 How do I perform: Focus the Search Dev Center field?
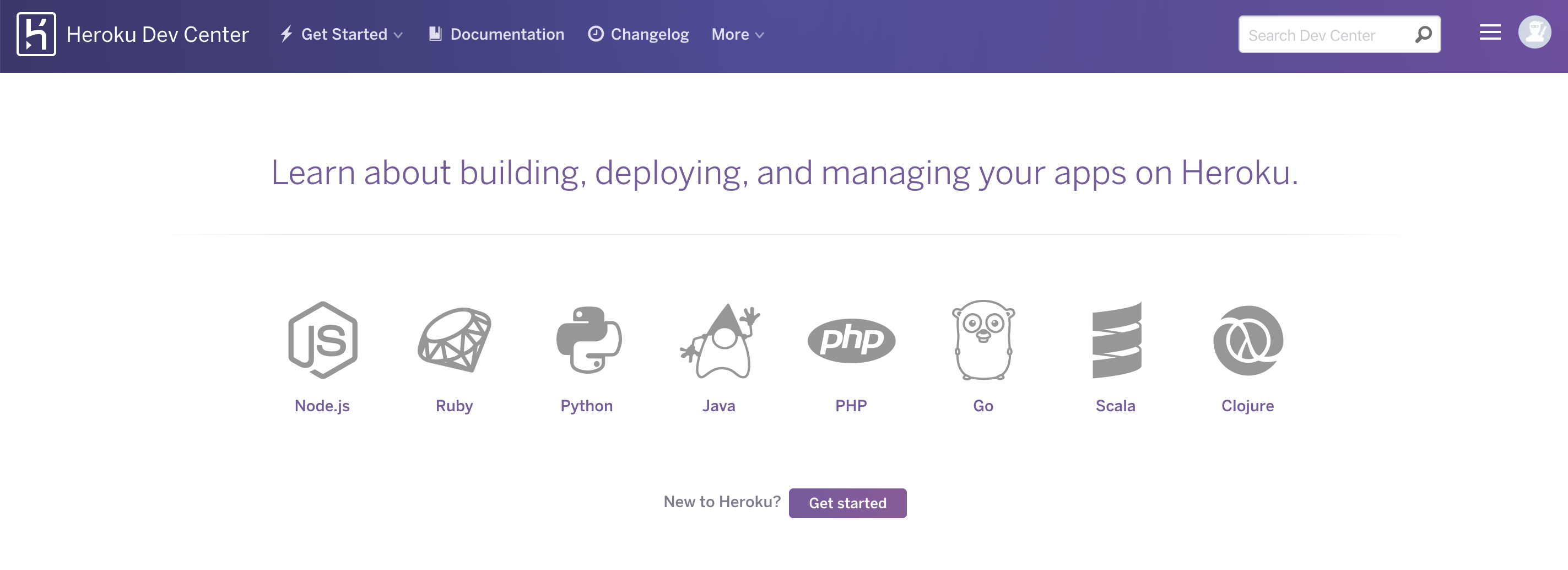pos(1340,34)
